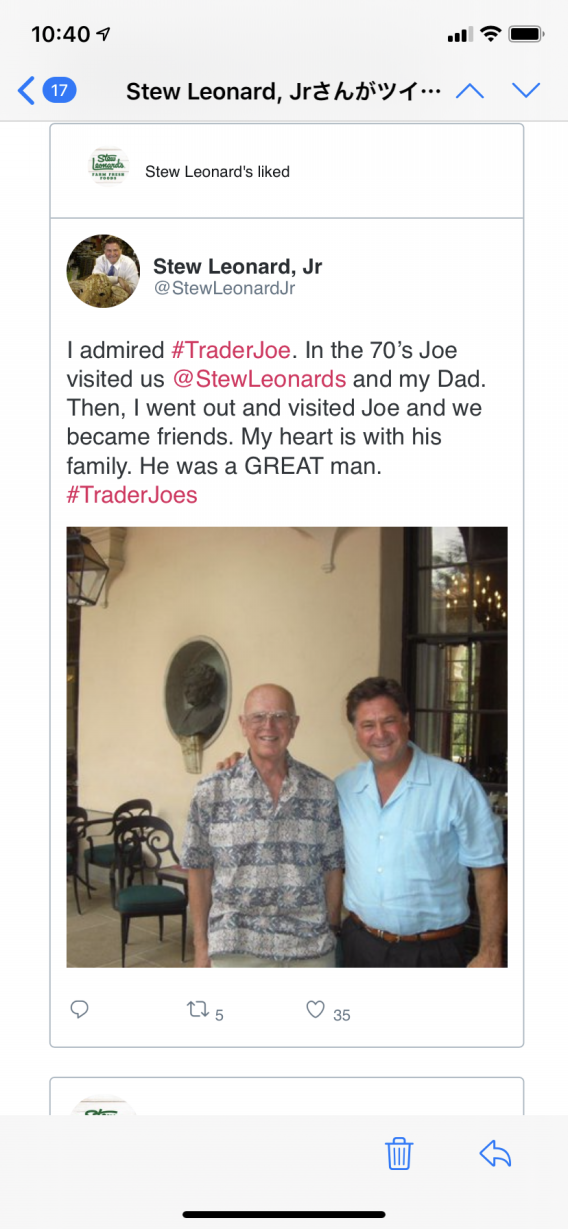
Task: Open the @StewLeonardJr handle
Action: pos(224,289)
